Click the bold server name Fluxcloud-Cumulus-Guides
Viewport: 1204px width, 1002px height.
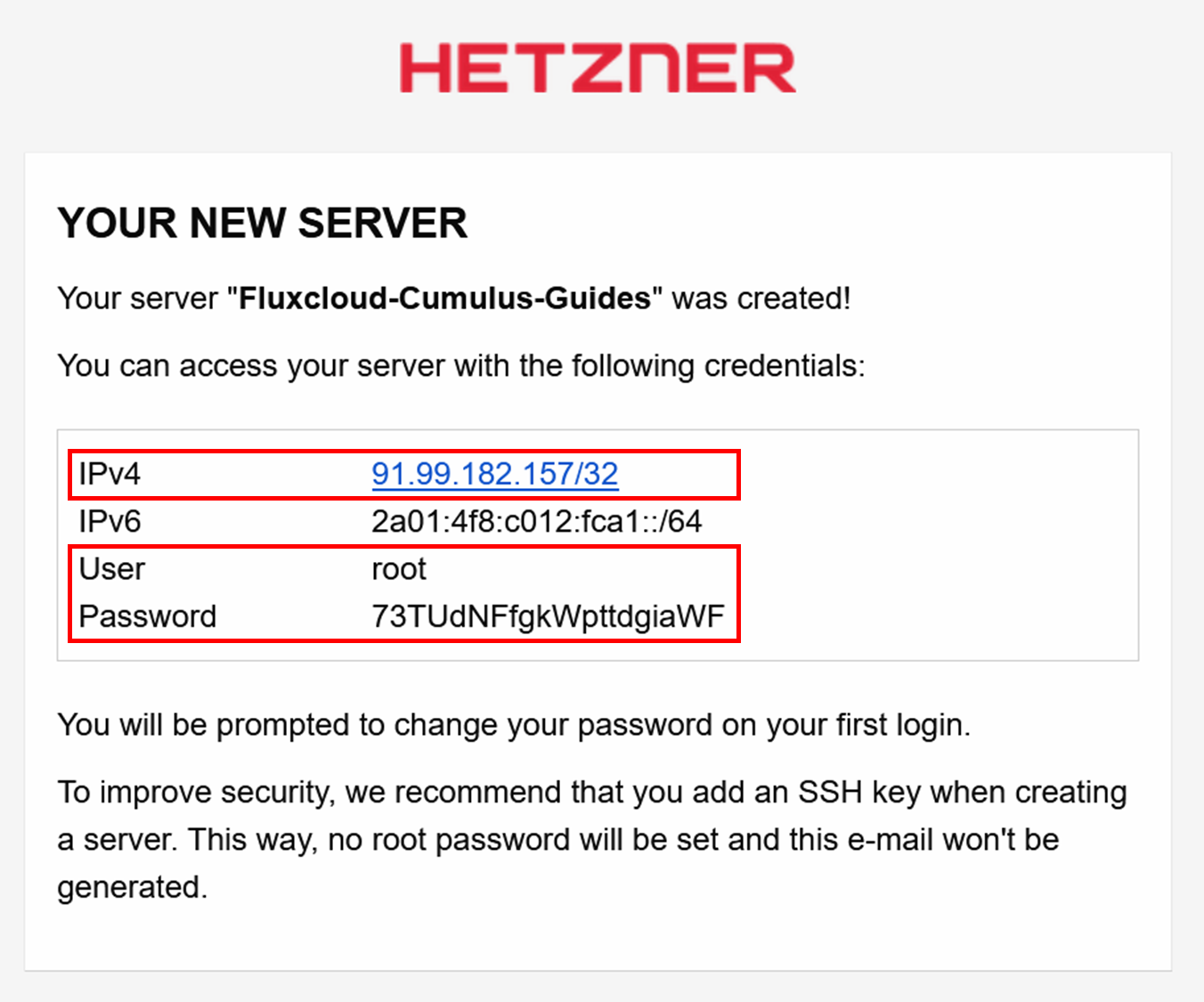pos(444,298)
